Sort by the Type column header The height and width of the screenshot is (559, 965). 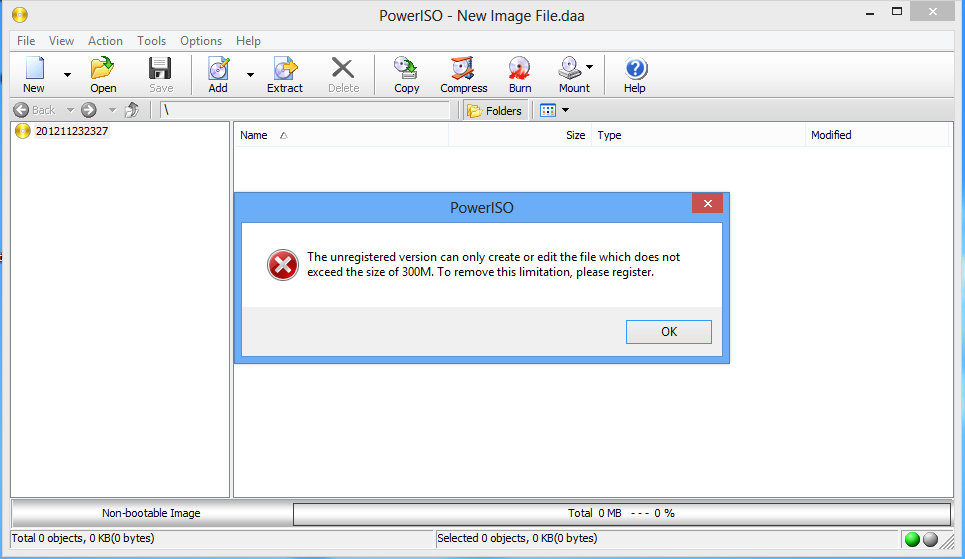tap(699, 135)
